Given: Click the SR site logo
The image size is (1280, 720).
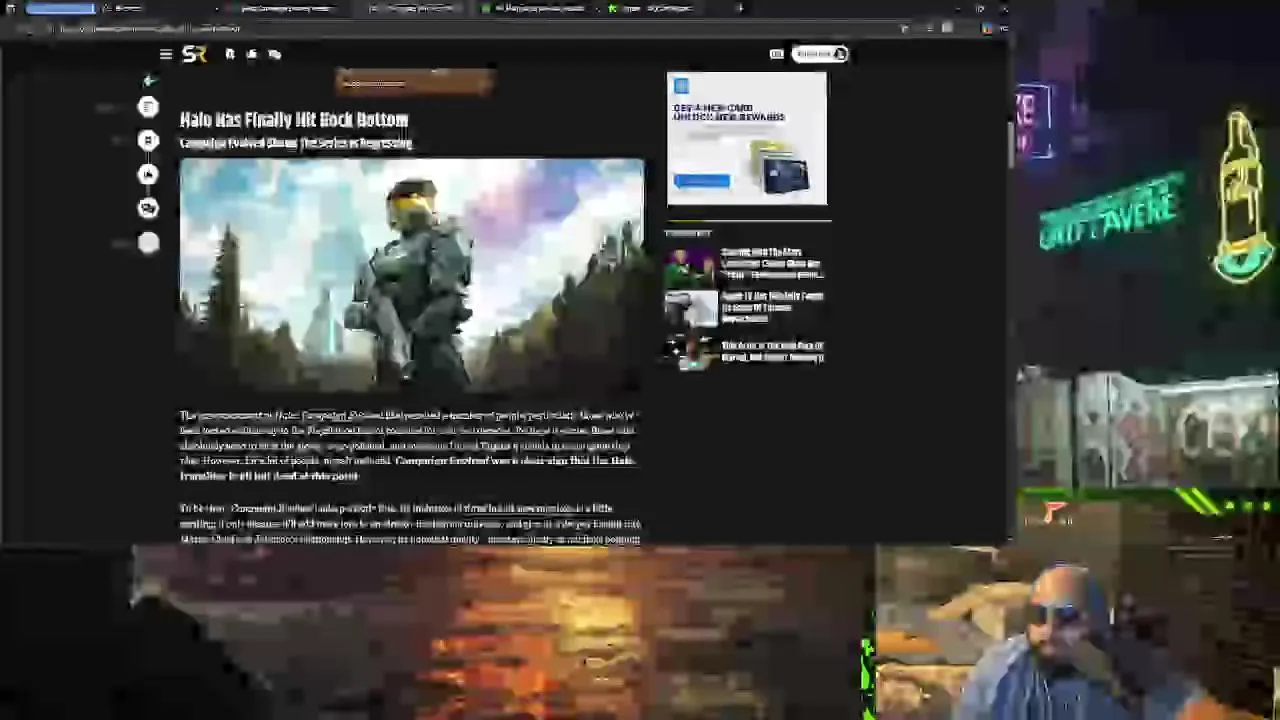Looking at the screenshot, I should tap(194, 54).
